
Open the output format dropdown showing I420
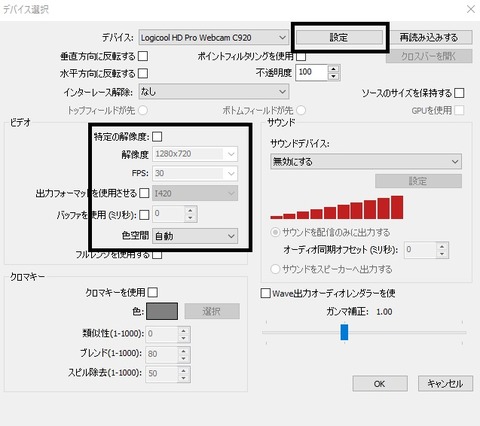coord(195,193)
